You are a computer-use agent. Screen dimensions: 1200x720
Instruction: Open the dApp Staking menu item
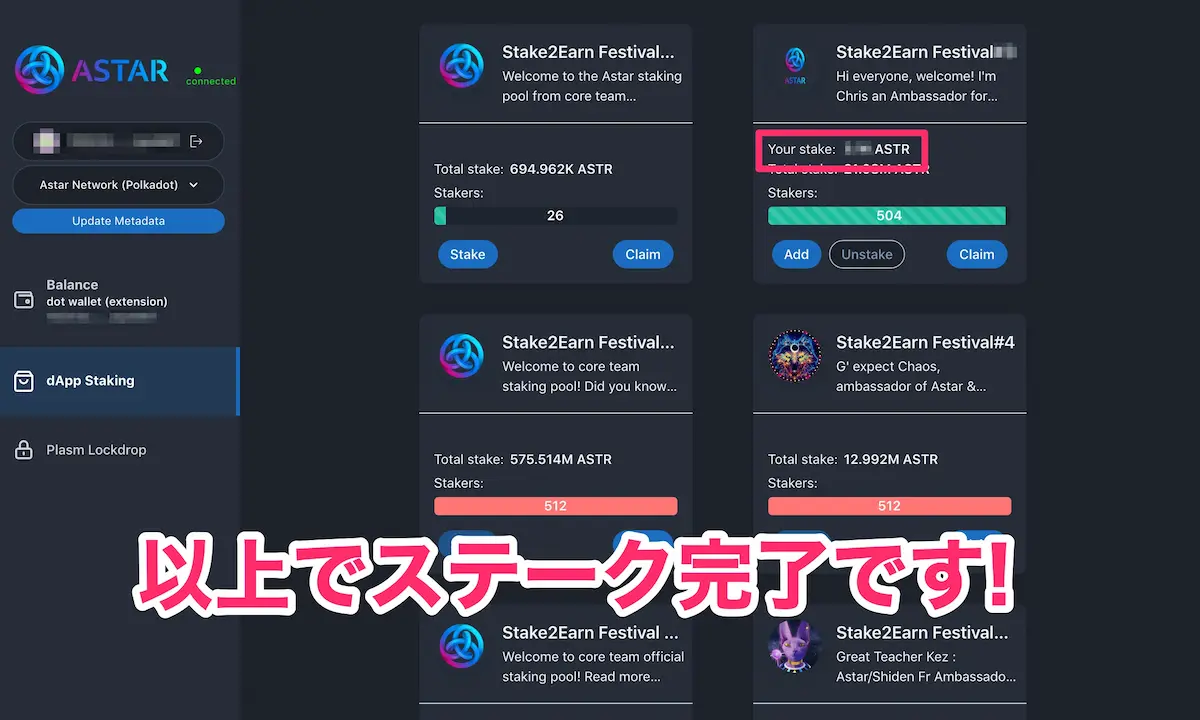point(119,381)
